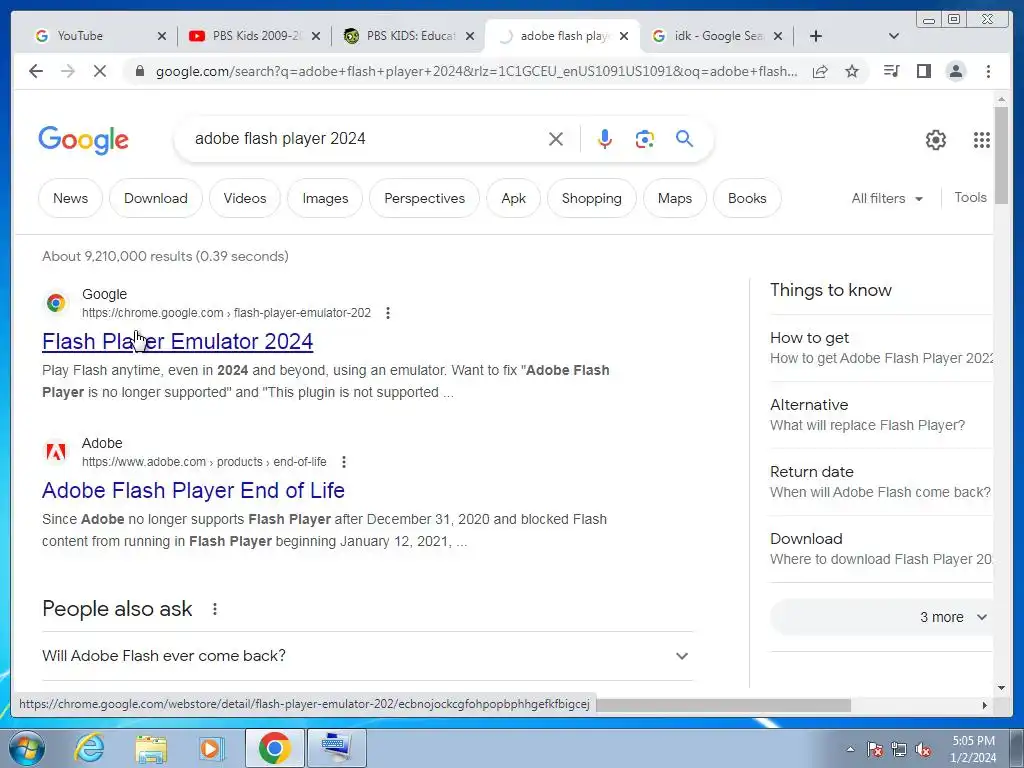The height and width of the screenshot is (768, 1024).
Task: Close the PBS Kids 2009 tab
Action: pos(316,36)
